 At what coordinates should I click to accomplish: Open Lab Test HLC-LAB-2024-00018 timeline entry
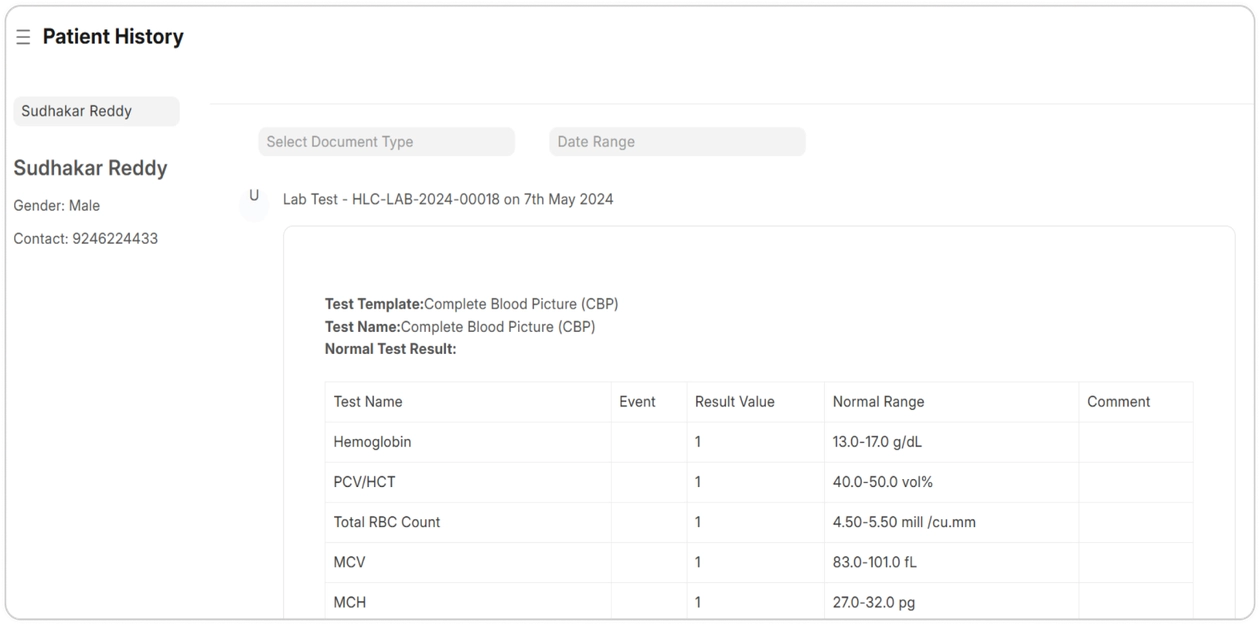pyautogui.click(x=448, y=199)
